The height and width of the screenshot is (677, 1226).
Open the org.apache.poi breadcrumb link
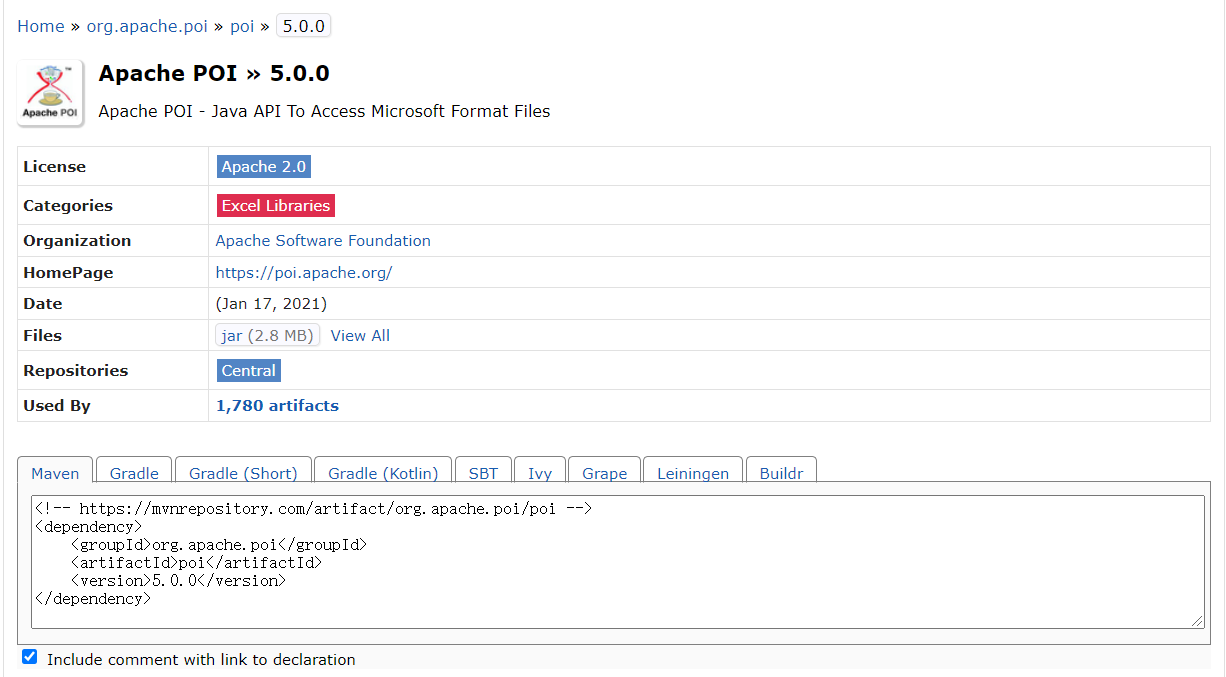coord(147,26)
